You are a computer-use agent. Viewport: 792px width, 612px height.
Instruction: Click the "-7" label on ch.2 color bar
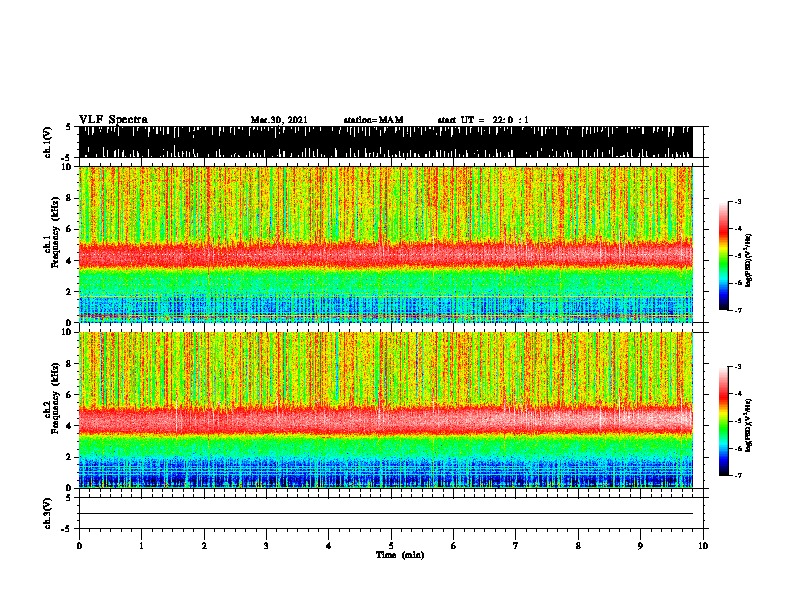(x=738, y=475)
